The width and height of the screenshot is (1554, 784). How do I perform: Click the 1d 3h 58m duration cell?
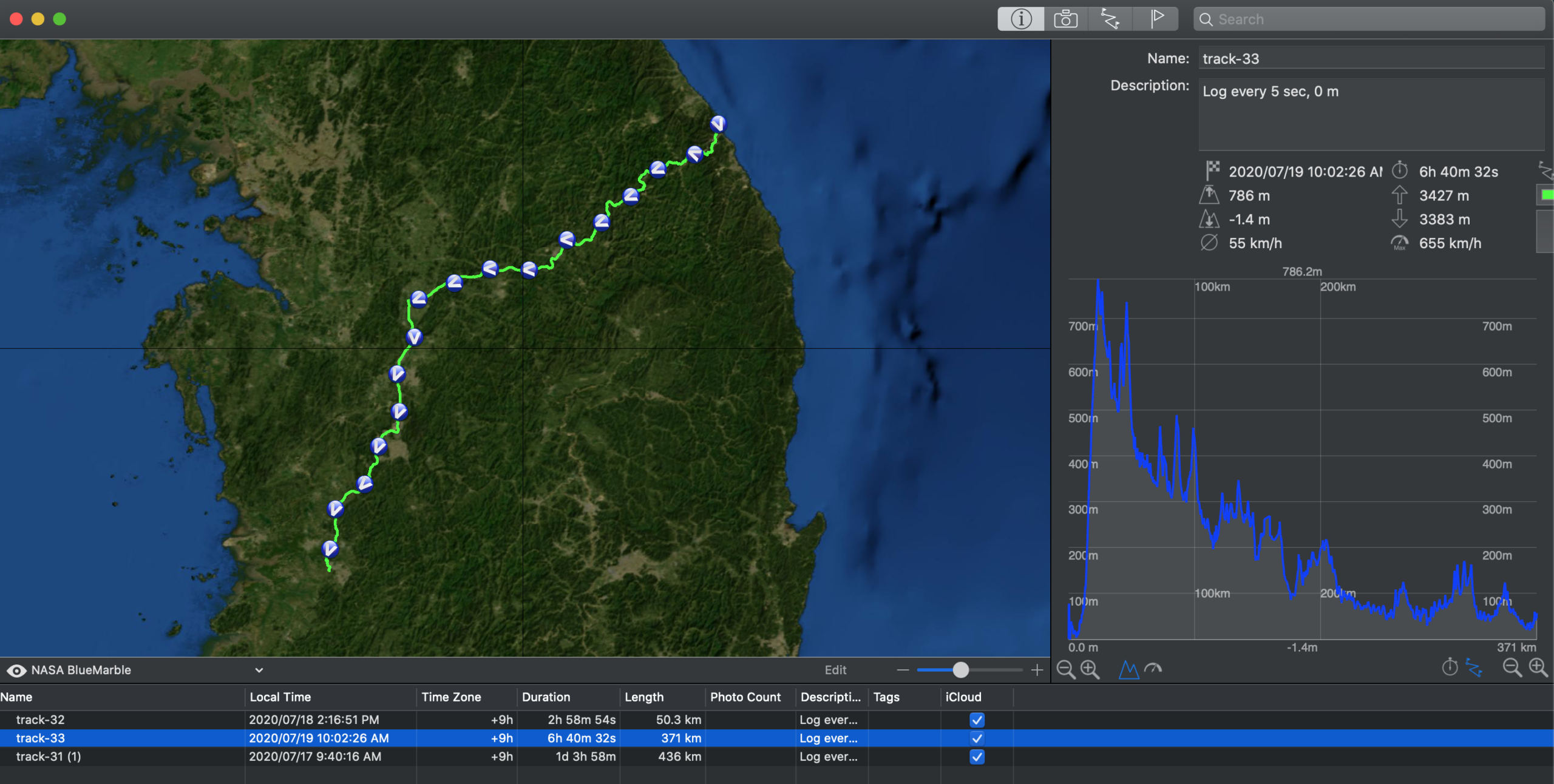tap(585, 756)
